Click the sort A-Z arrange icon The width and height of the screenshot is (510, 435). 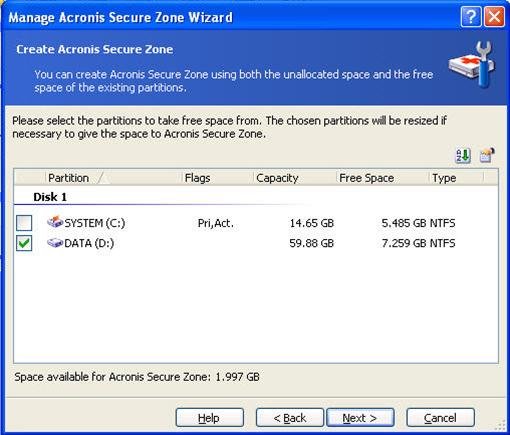[463, 156]
